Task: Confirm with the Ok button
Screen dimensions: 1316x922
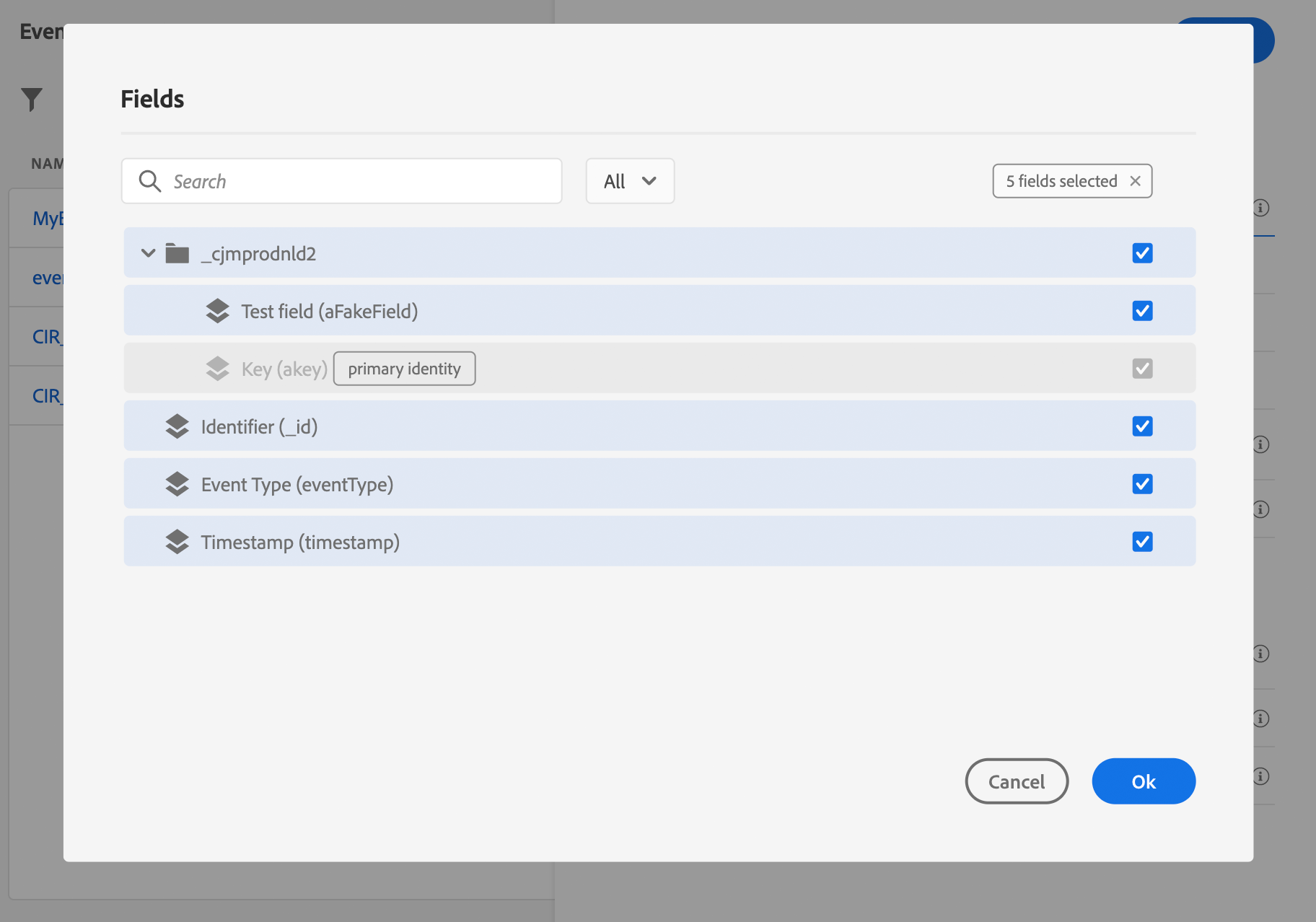Action: point(1144,781)
